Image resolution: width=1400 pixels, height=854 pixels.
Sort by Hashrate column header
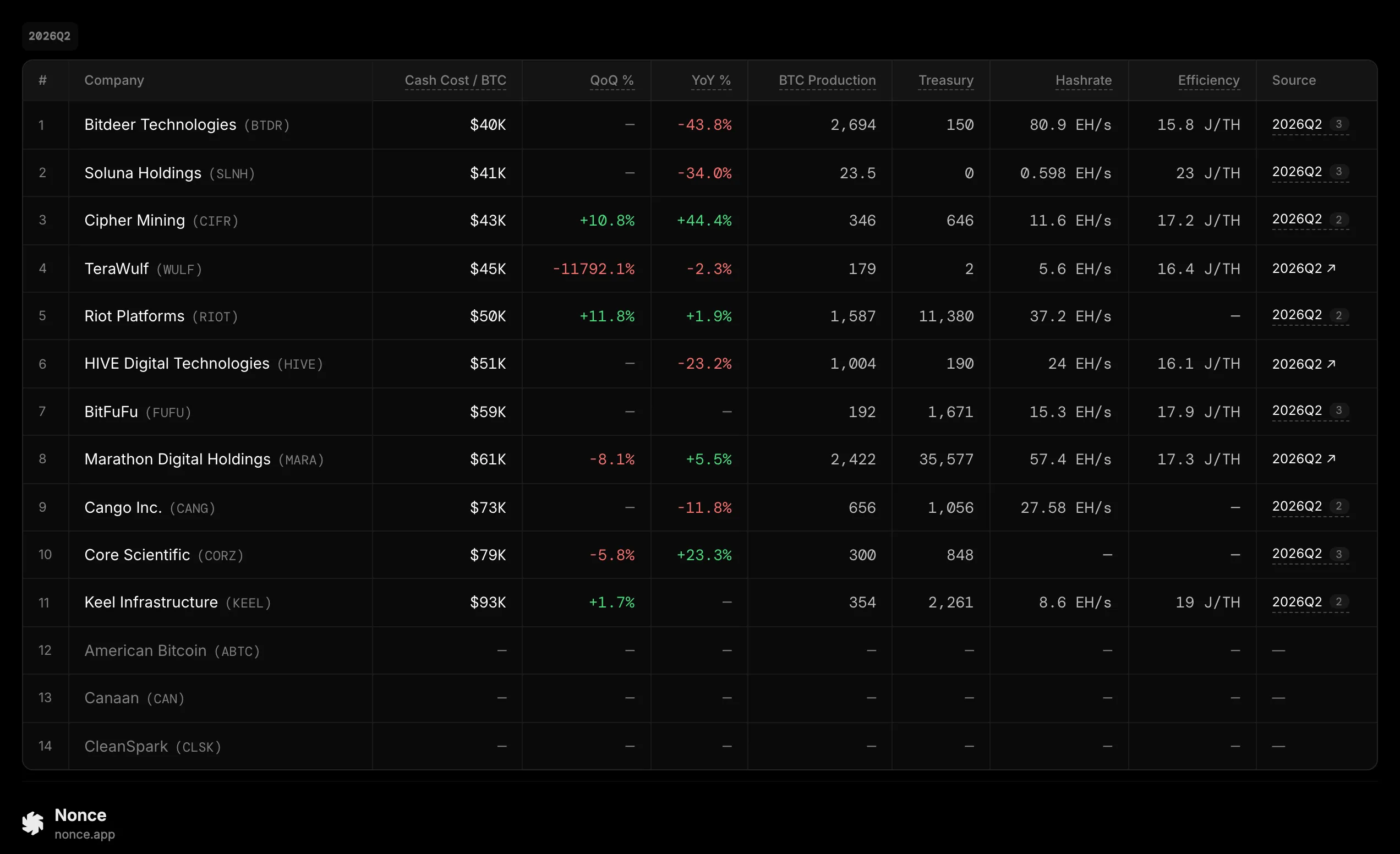(x=1084, y=80)
